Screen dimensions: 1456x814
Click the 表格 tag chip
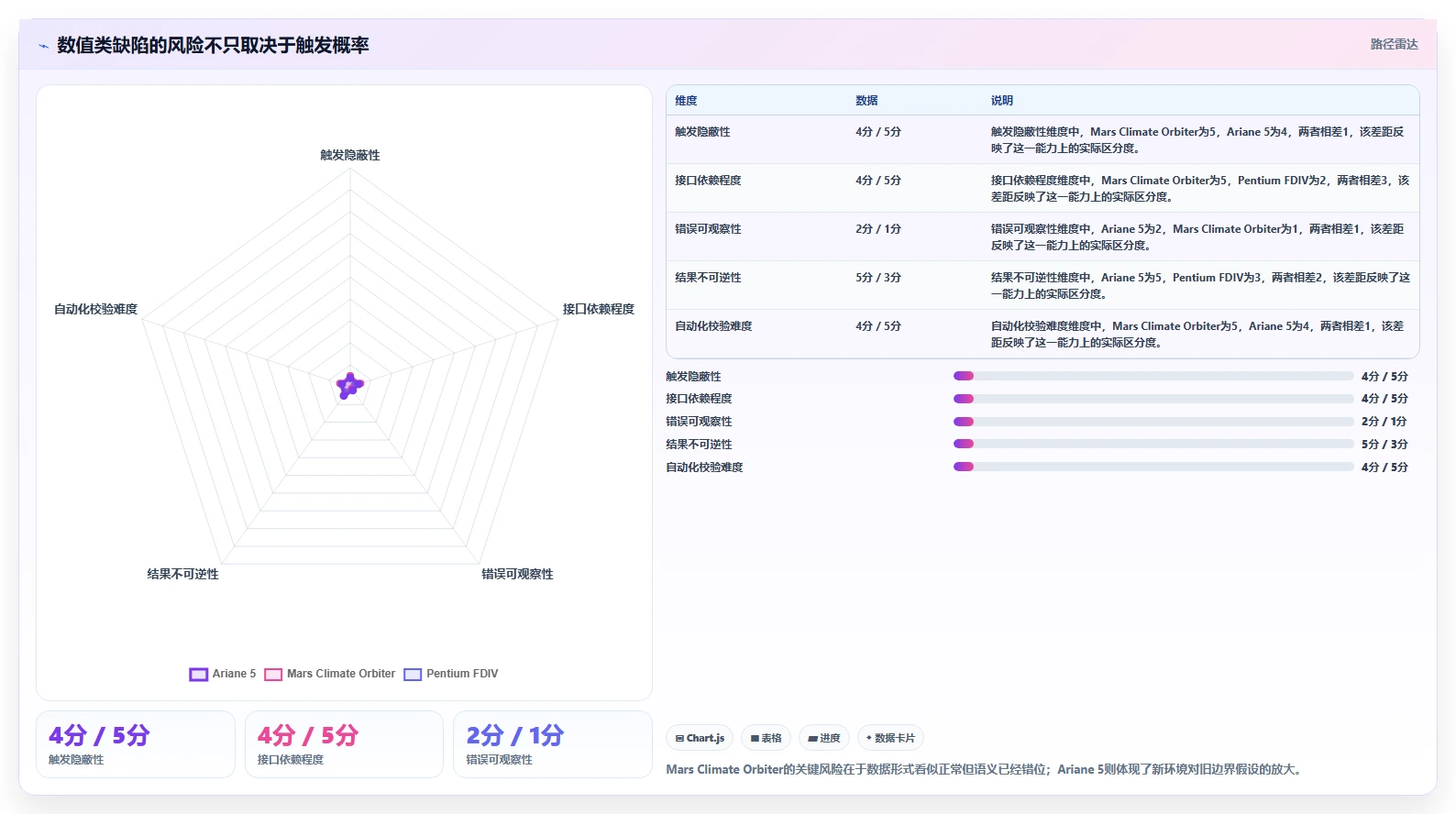(x=767, y=738)
